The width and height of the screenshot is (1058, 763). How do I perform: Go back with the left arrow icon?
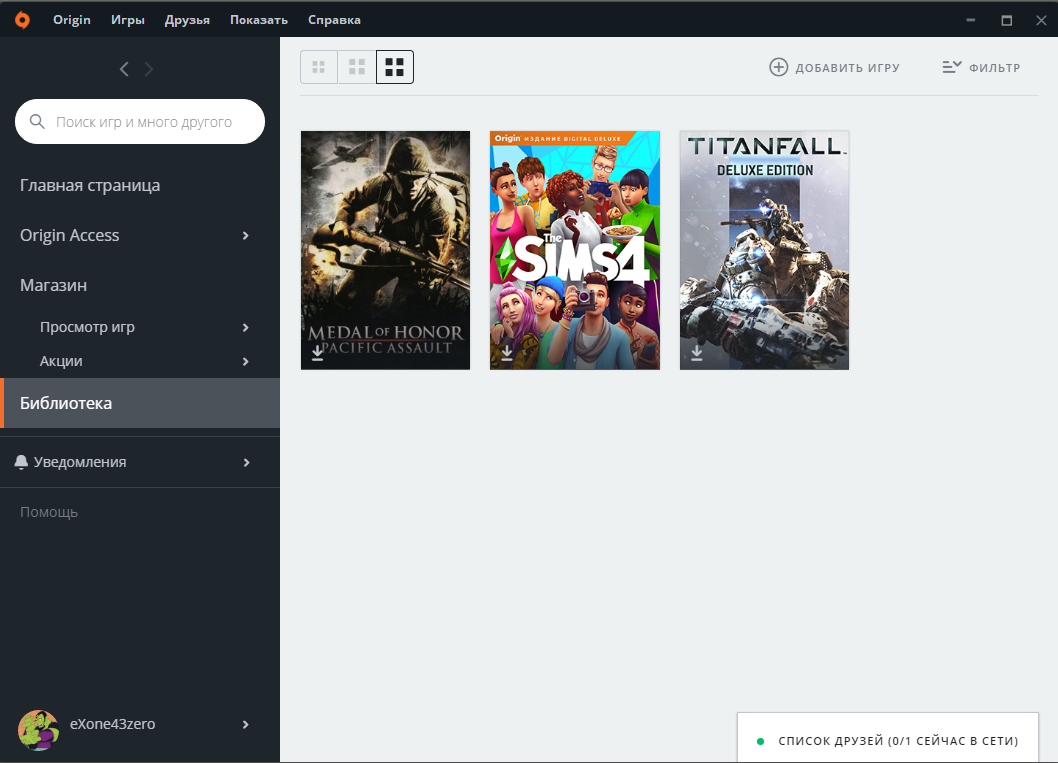click(124, 69)
